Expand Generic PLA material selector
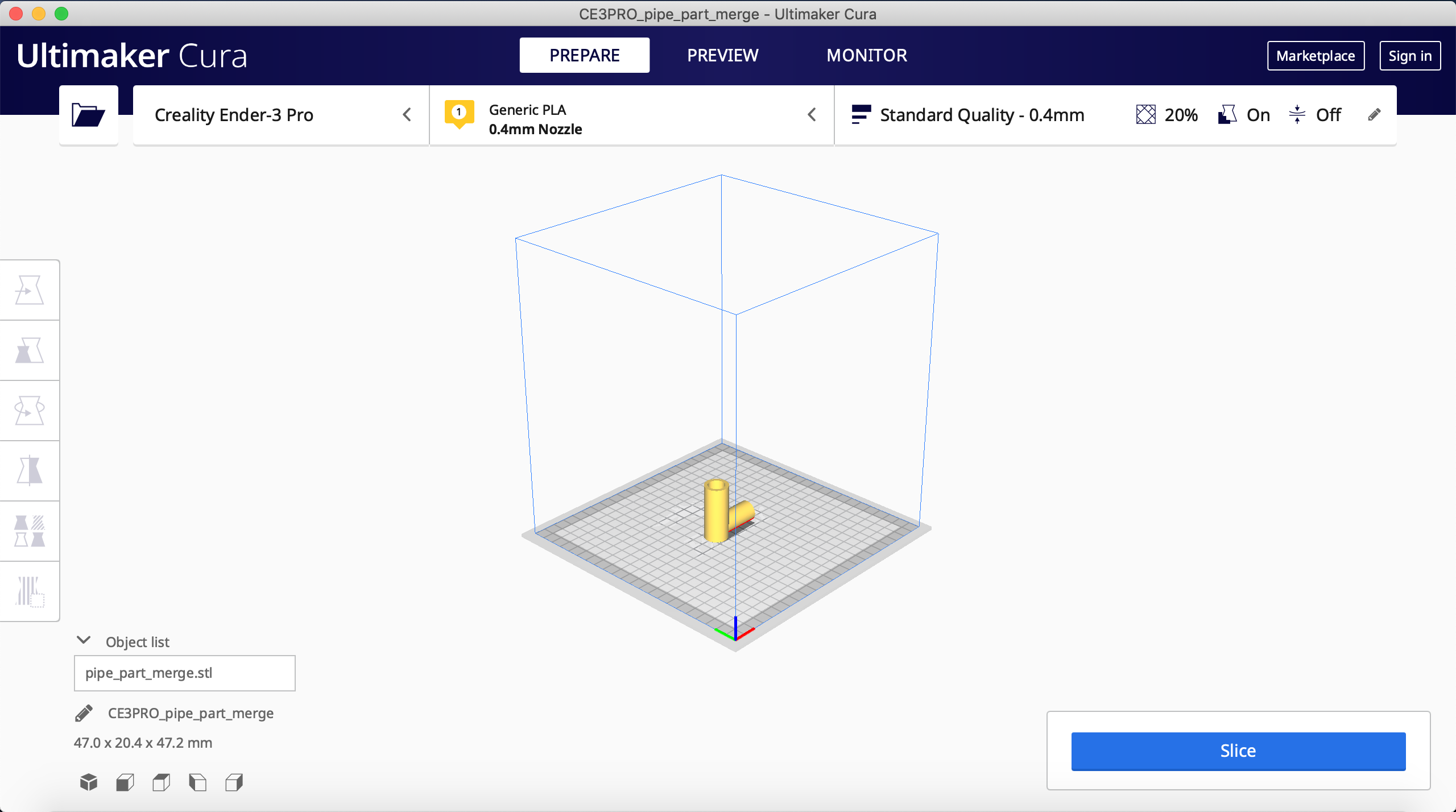This screenshot has height=812, width=1456. tap(631, 115)
